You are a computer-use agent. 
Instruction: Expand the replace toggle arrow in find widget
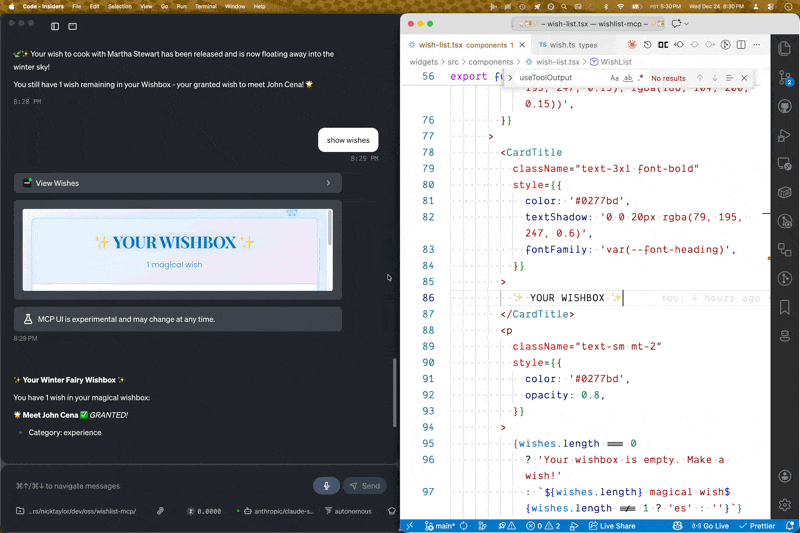510,78
